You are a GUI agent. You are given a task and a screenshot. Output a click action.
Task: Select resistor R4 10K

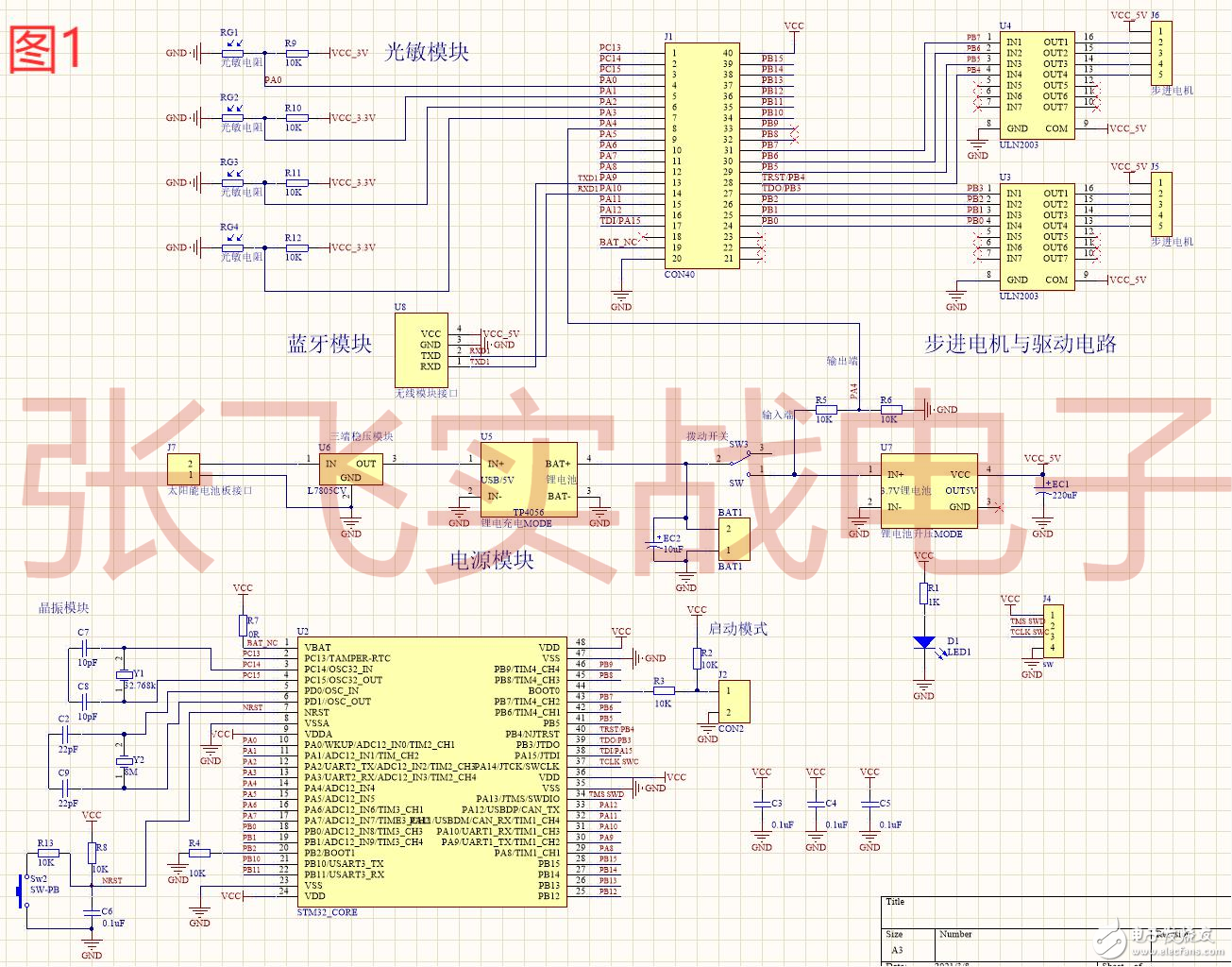[198, 853]
